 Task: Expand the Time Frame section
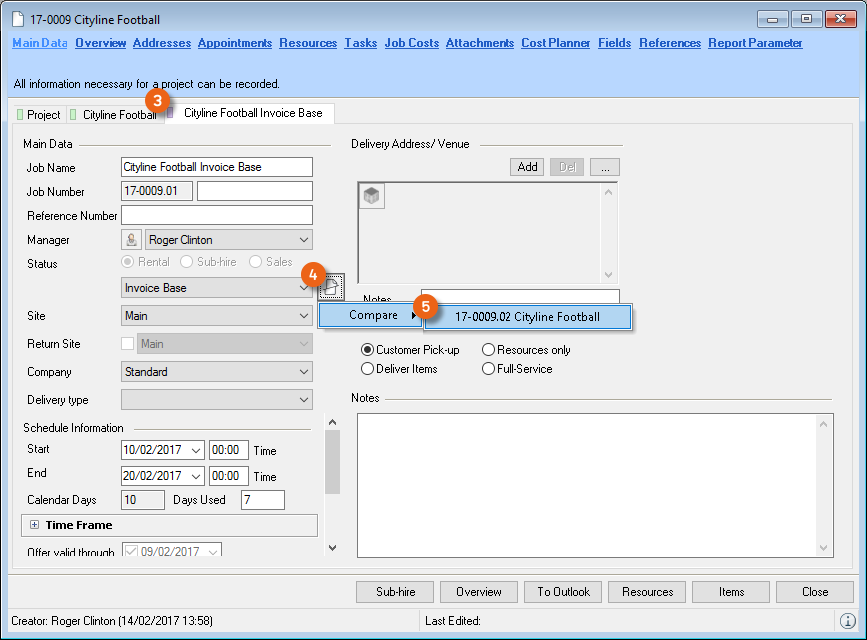coord(34,525)
